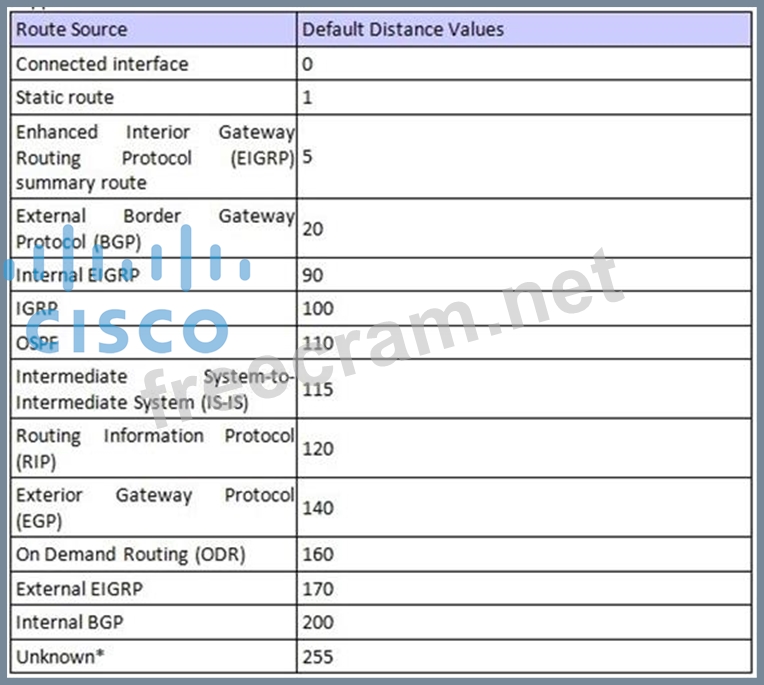Image resolution: width=764 pixels, height=685 pixels.
Task: Click the distance value 20
Action: [x=312, y=229]
